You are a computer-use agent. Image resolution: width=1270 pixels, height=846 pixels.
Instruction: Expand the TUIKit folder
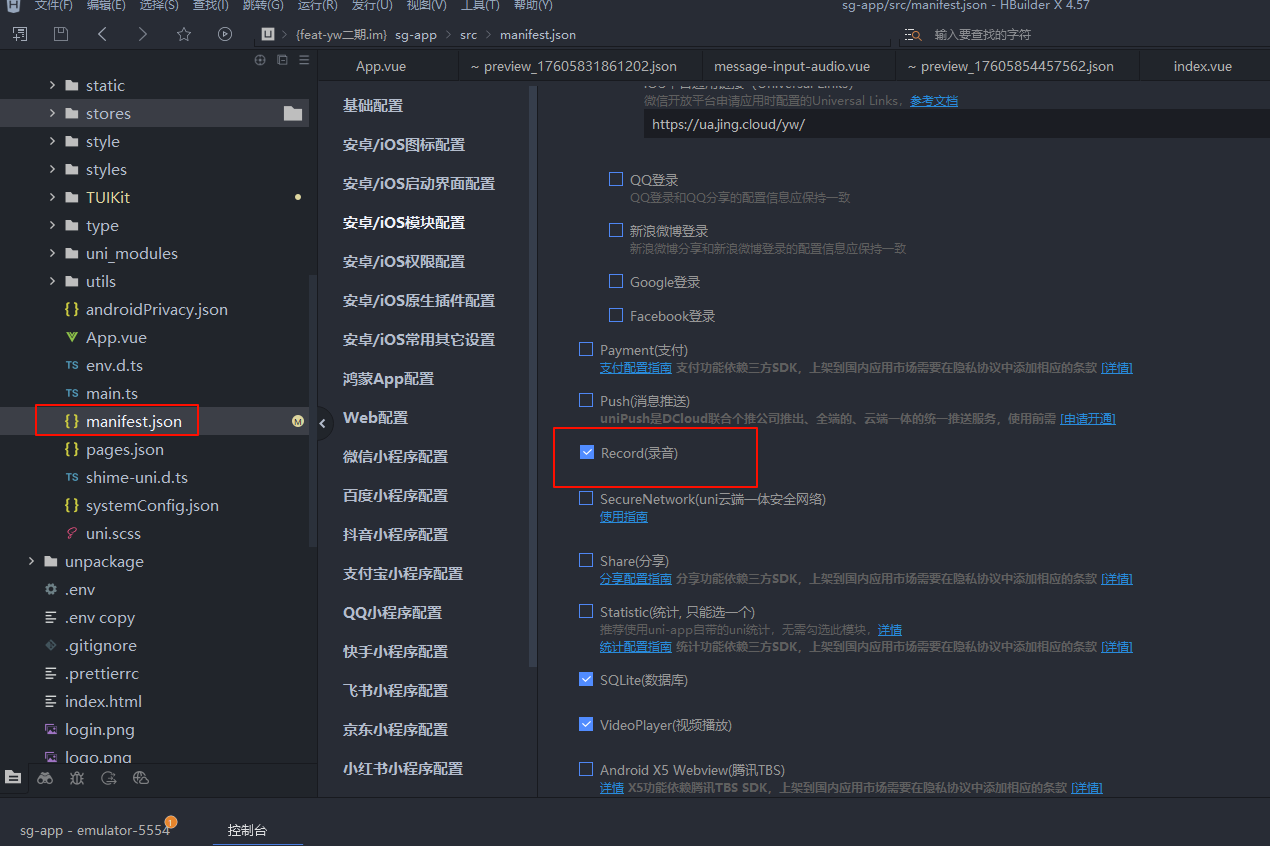[x=52, y=198]
